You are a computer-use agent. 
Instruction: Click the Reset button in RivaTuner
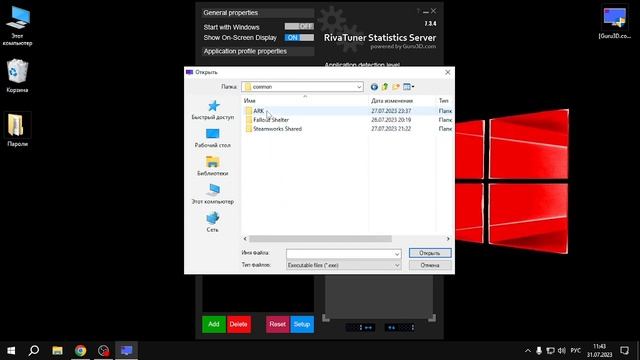(278, 324)
